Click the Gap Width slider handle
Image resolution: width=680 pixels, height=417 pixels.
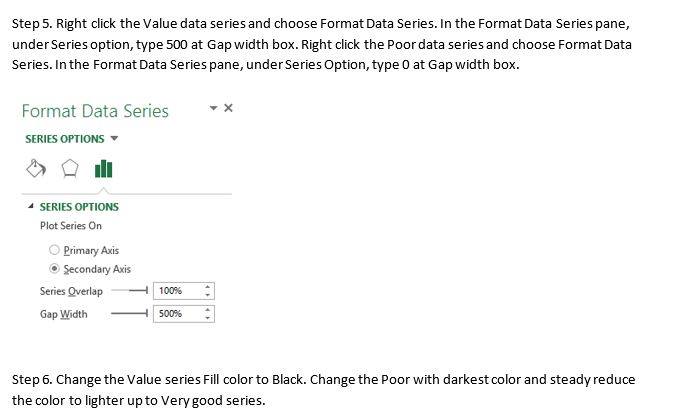point(147,313)
